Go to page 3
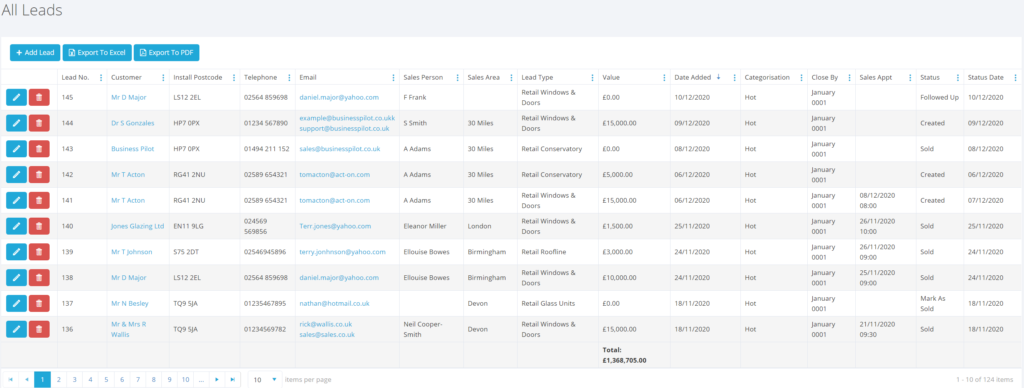Viewport: 1024px width, 388px height. [74, 380]
